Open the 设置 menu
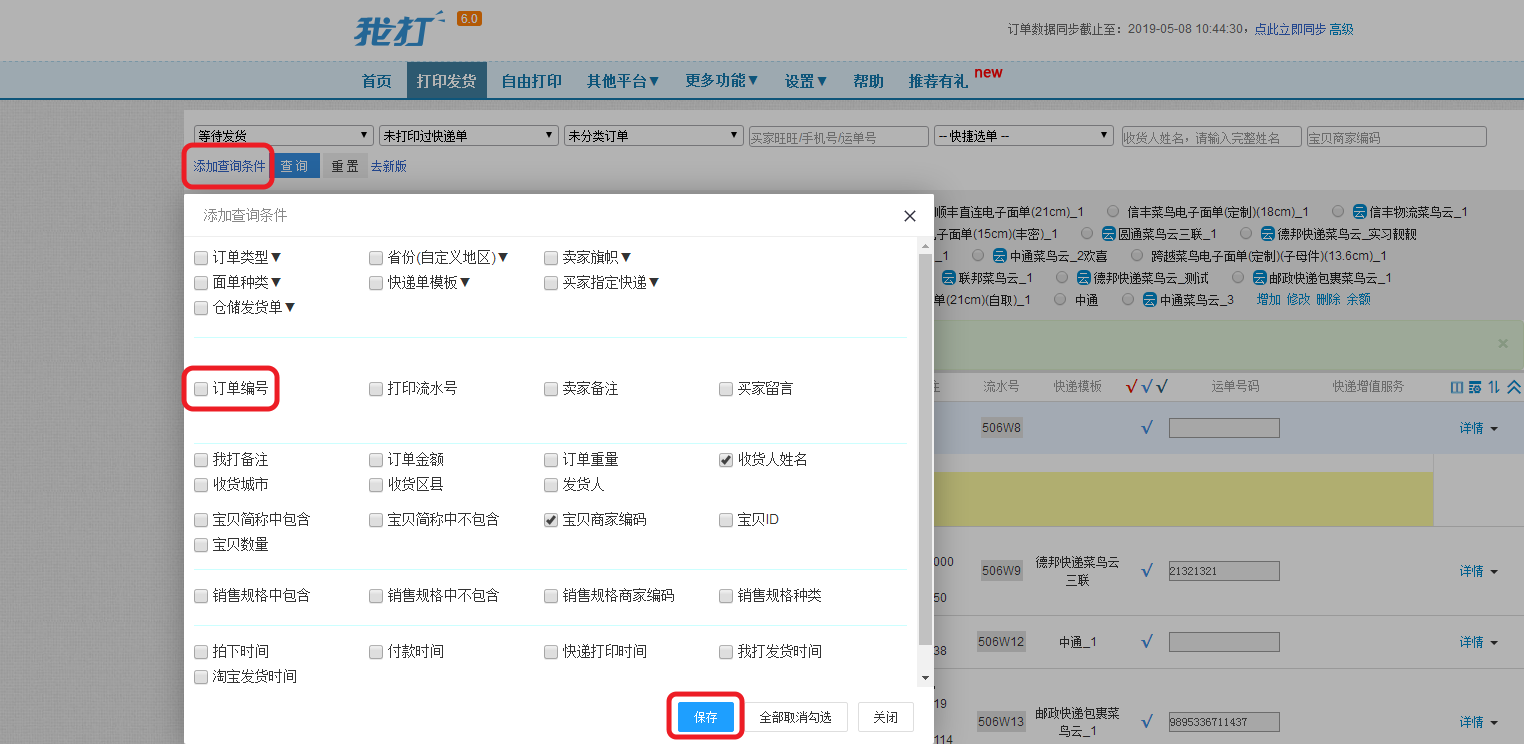 coord(806,81)
